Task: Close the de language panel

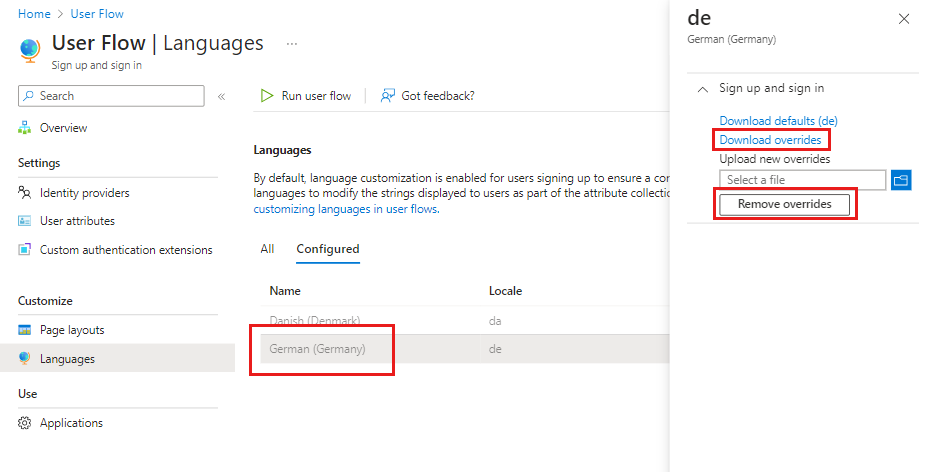Action: click(x=904, y=19)
